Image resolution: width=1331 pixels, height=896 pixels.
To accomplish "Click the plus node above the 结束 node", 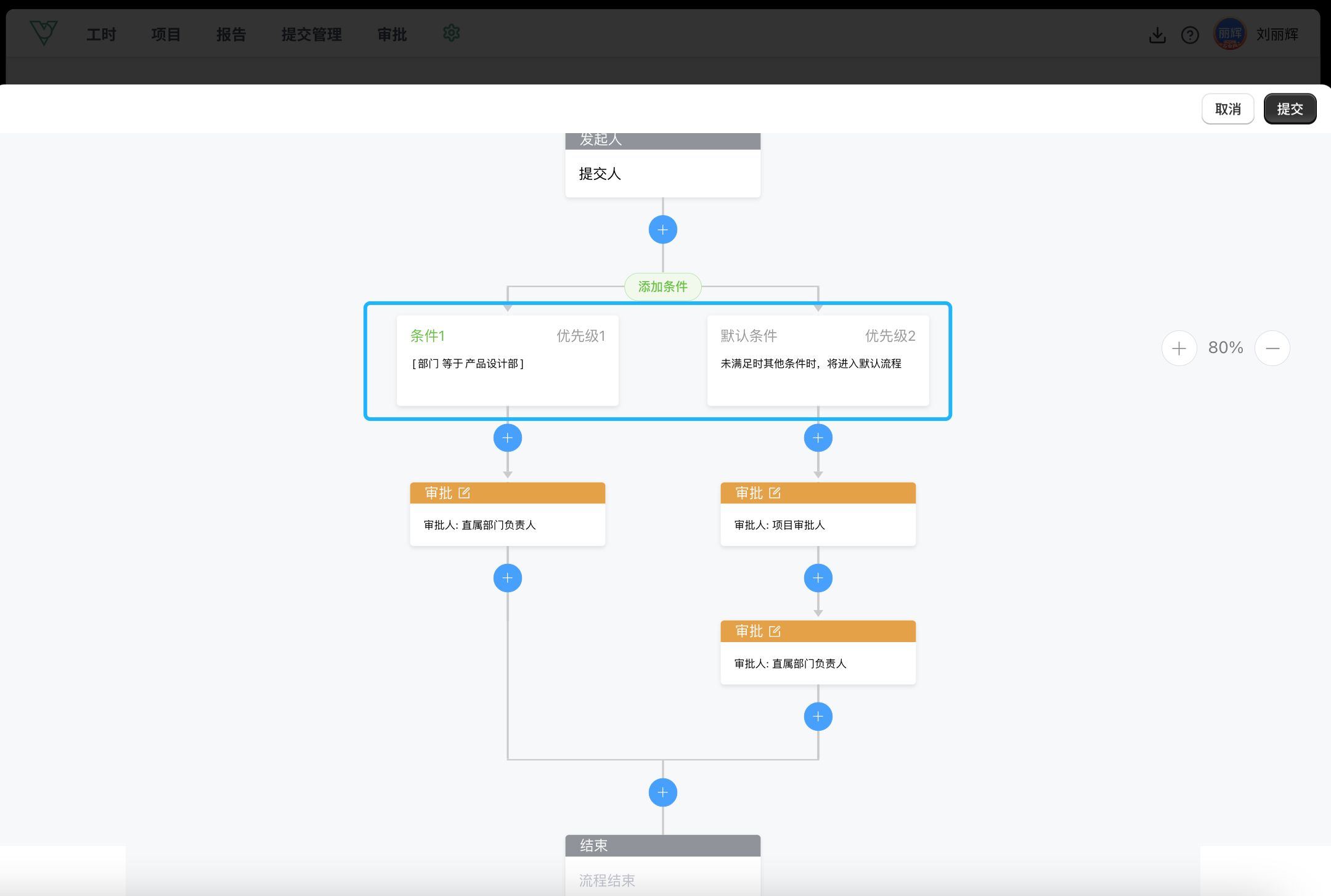I will point(662,792).
